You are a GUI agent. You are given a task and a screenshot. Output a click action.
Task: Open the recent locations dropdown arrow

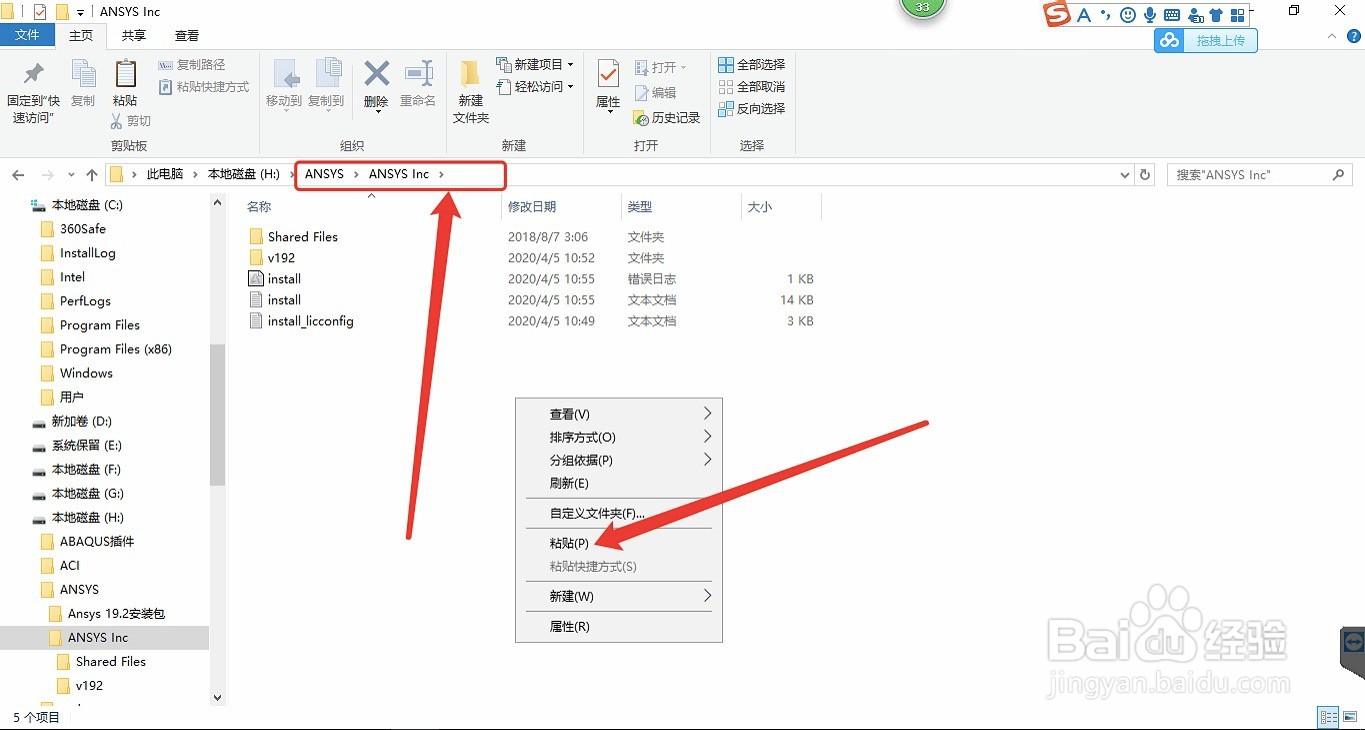pyautogui.click(x=71, y=175)
